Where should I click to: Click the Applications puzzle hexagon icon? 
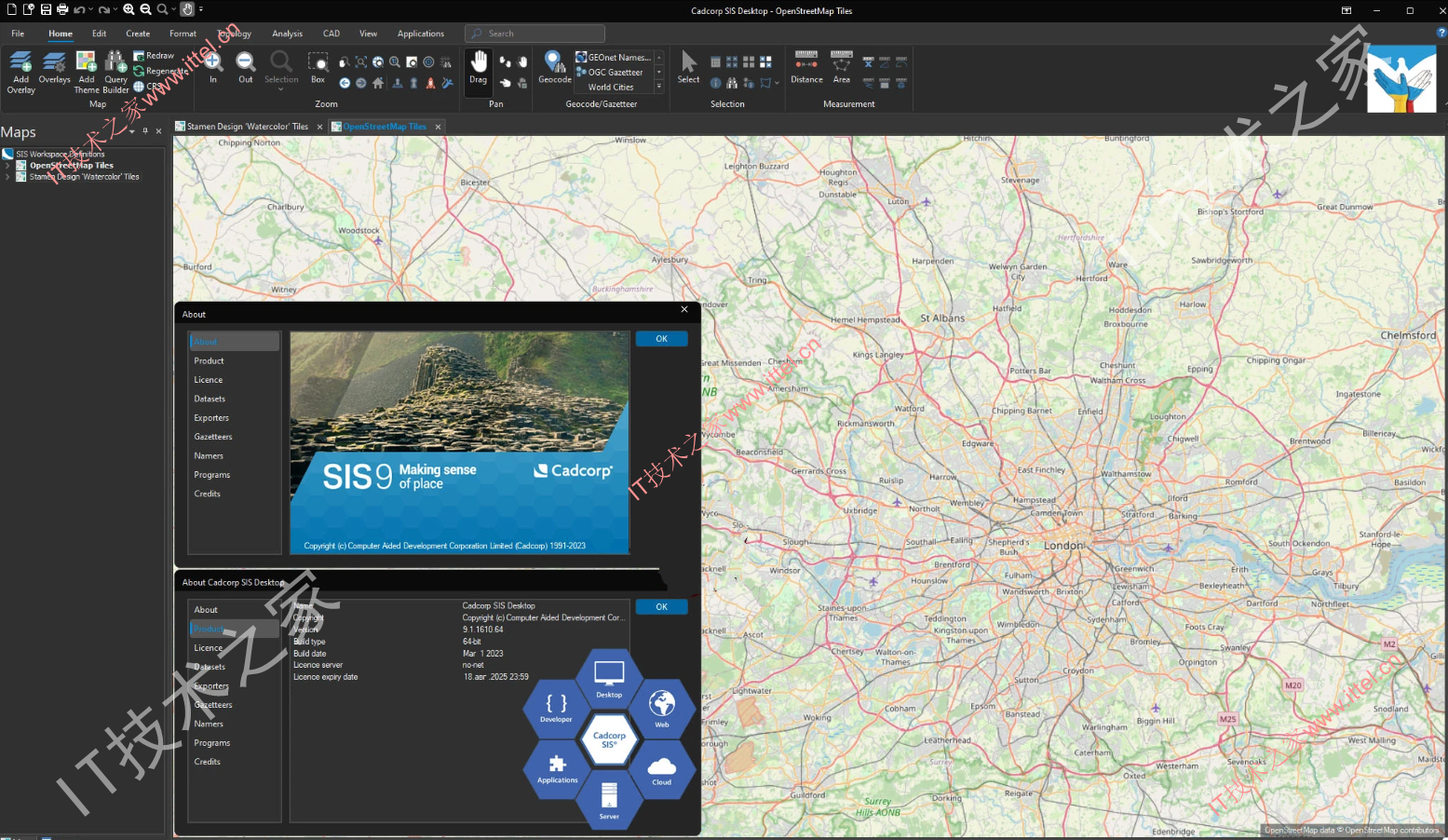(x=557, y=769)
